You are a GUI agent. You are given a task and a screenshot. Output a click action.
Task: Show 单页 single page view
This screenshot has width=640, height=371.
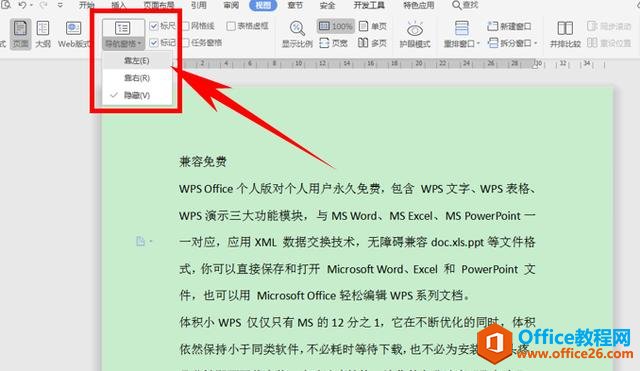(372, 27)
